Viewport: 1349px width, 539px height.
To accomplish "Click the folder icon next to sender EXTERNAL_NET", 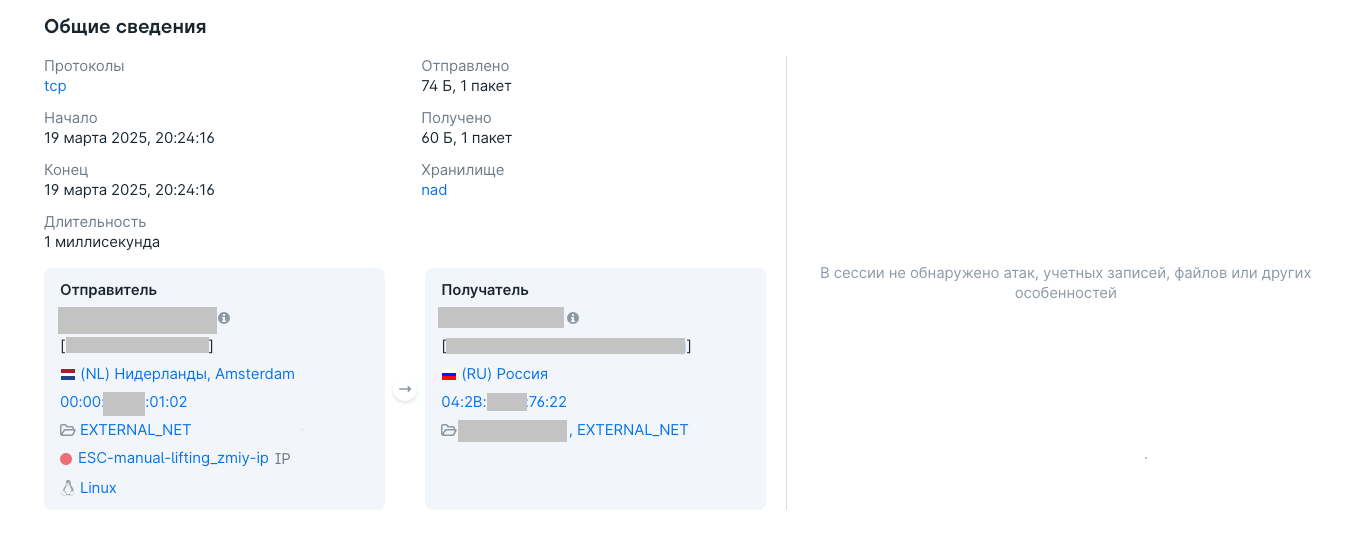I will (68, 430).
